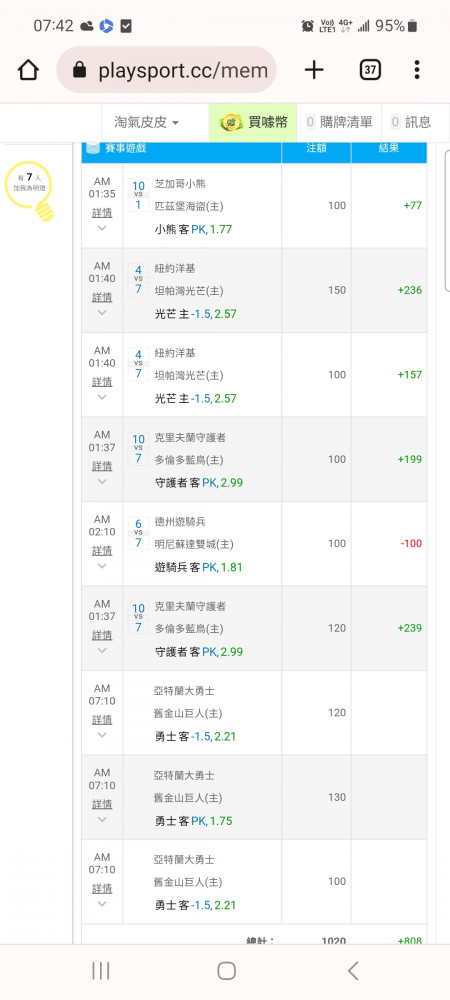This screenshot has height=1000, width=450.
Task: Expand details chevron for Cubs vs Pirates game
Action: click(x=102, y=228)
